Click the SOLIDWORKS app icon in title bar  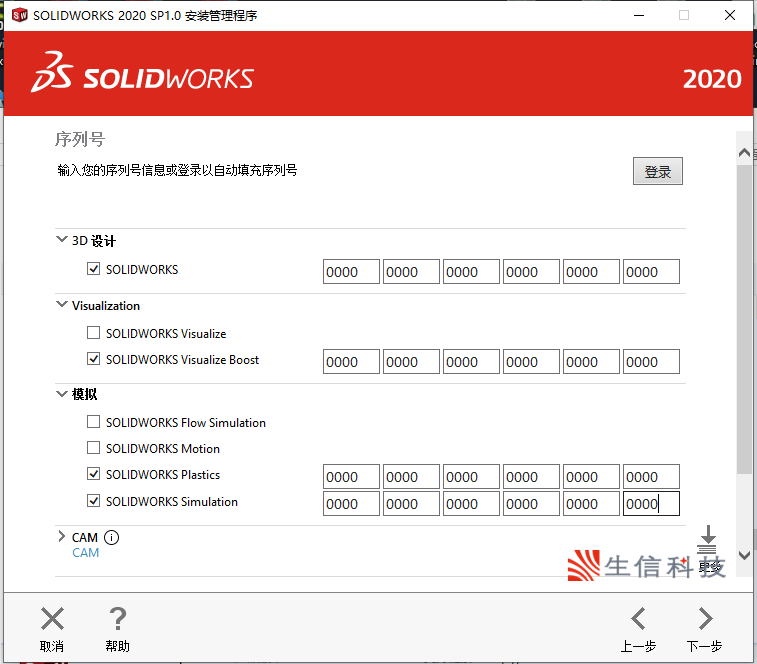coord(20,15)
